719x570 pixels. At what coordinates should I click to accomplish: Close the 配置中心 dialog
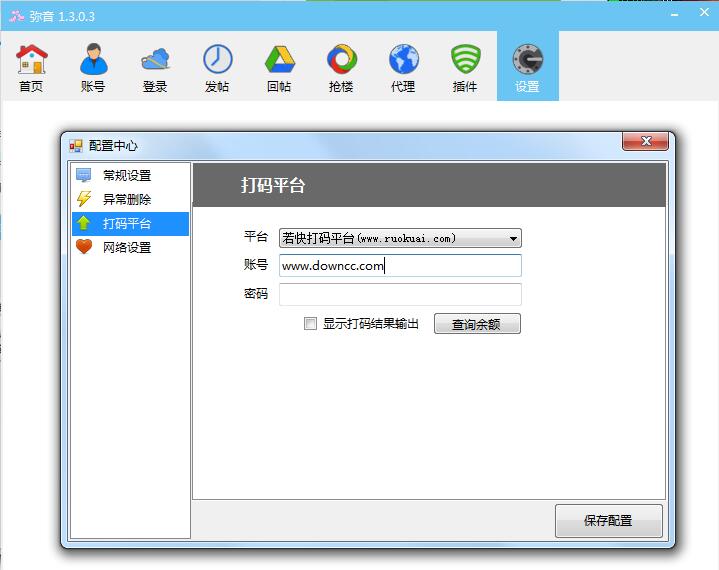(645, 142)
